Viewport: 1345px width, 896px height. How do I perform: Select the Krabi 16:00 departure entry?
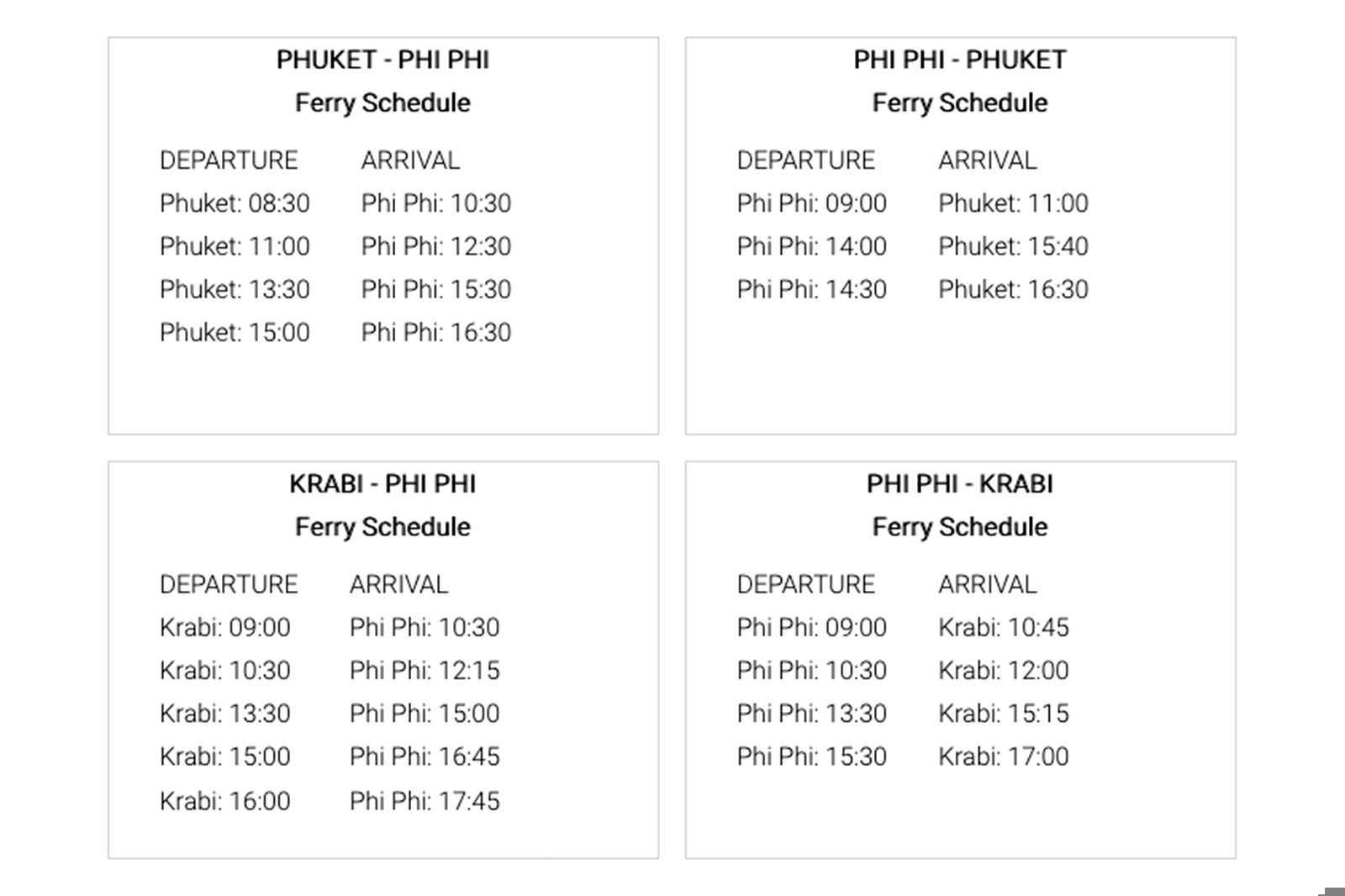224,801
